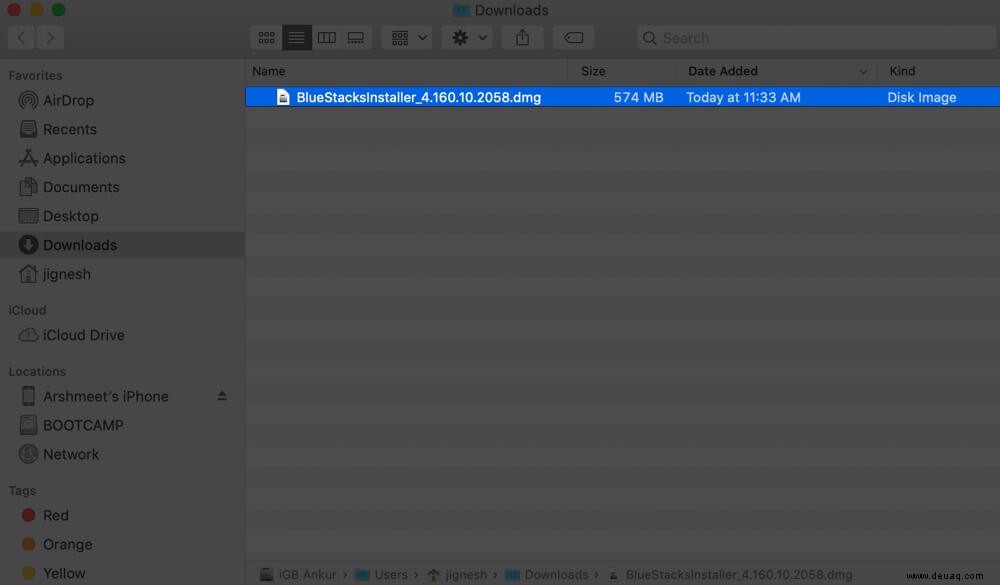Switch to list view

[x=297, y=38]
